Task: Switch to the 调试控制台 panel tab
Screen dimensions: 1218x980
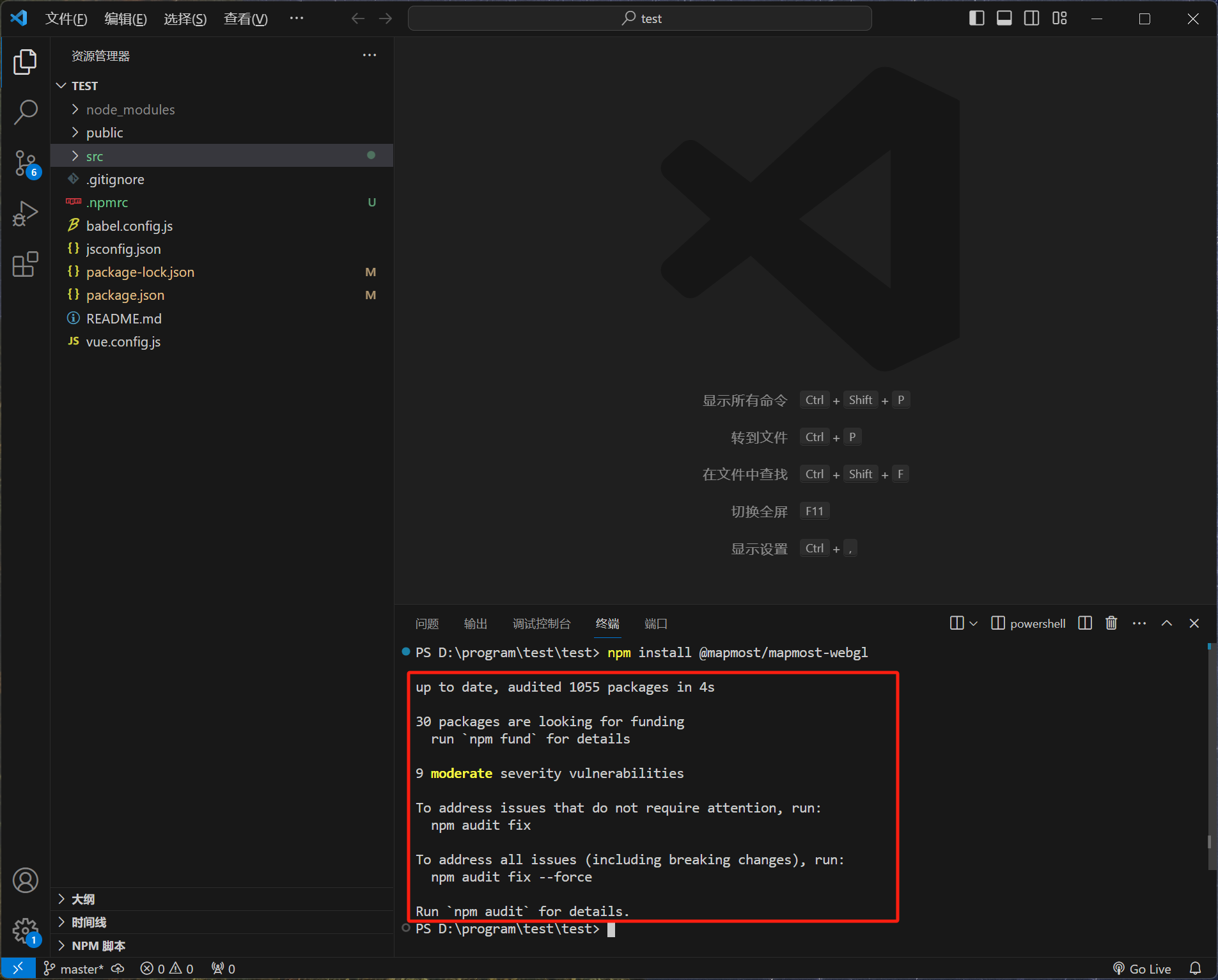Action: (x=542, y=623)
